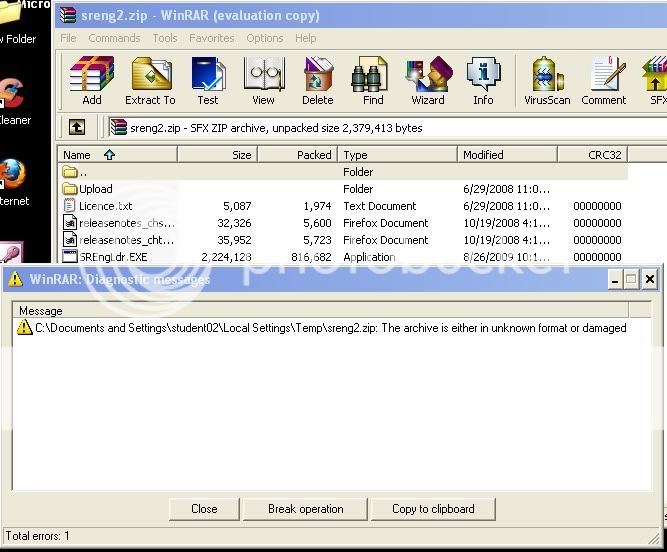The width and height of the screenshot is (667, 552).
Task: Click the Copy to clipboard button
Action: tap(433, 509)
